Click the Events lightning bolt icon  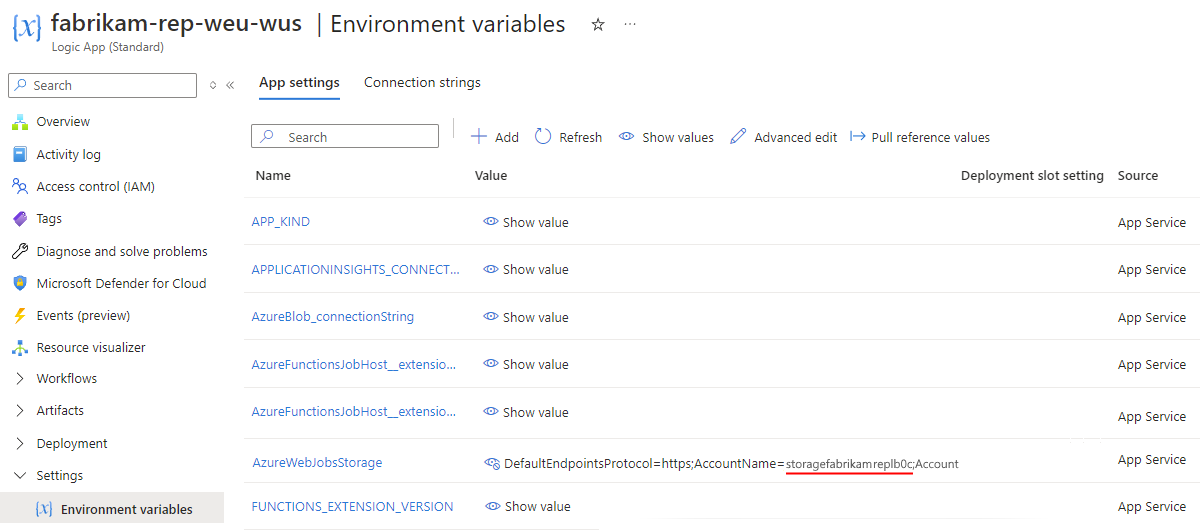[x=19, y=316]
